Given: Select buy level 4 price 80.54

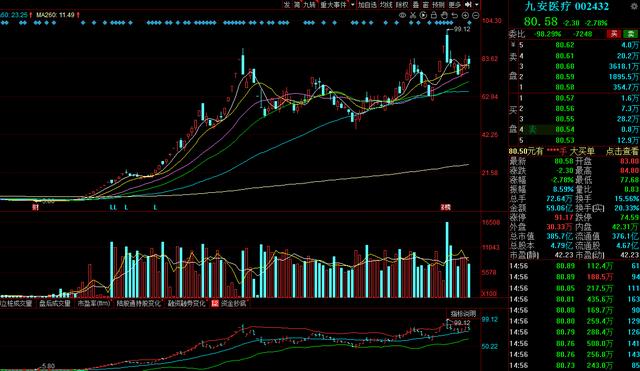Looking at the screenshot, I should (565, 129).
